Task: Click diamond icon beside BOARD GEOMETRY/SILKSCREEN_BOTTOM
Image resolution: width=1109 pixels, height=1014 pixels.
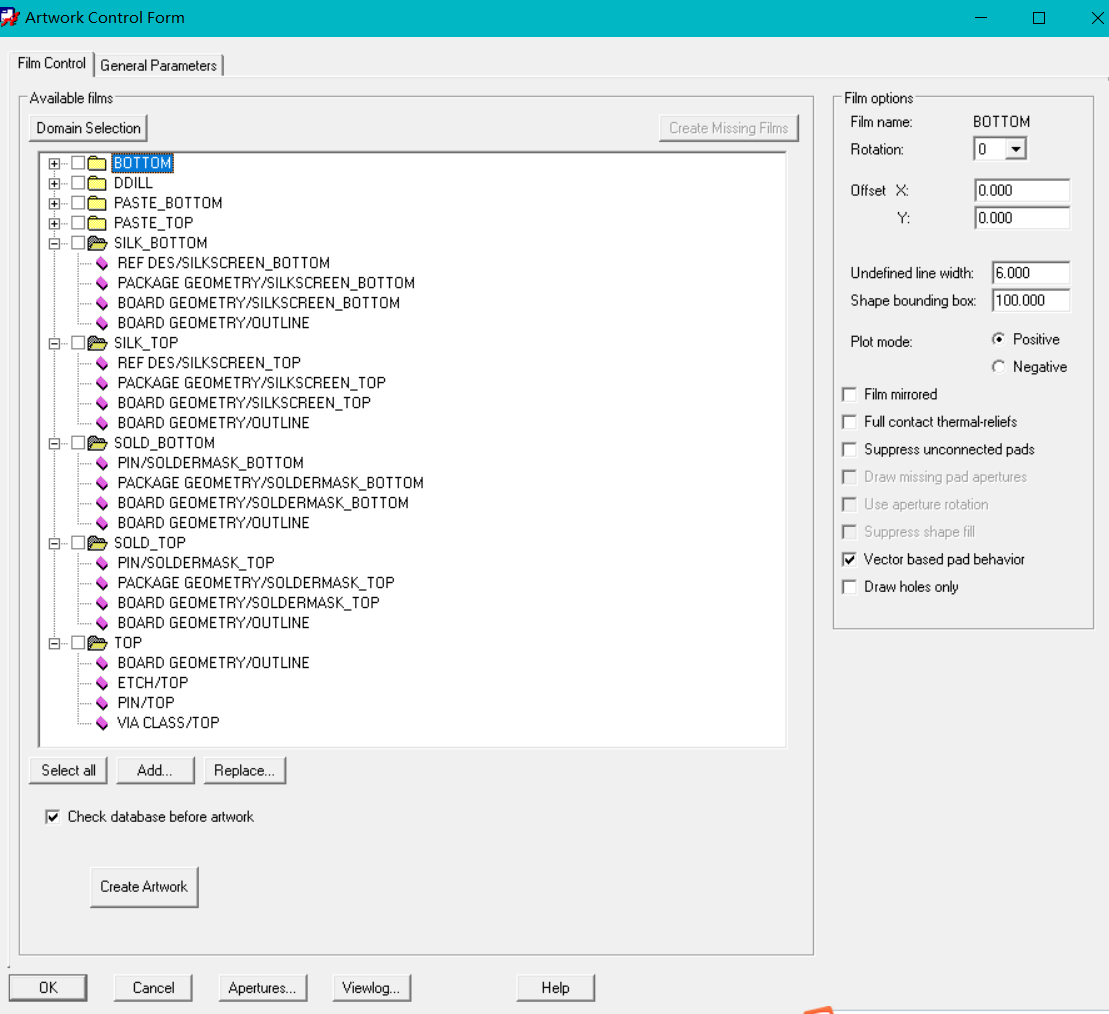Action: [103, 303]
